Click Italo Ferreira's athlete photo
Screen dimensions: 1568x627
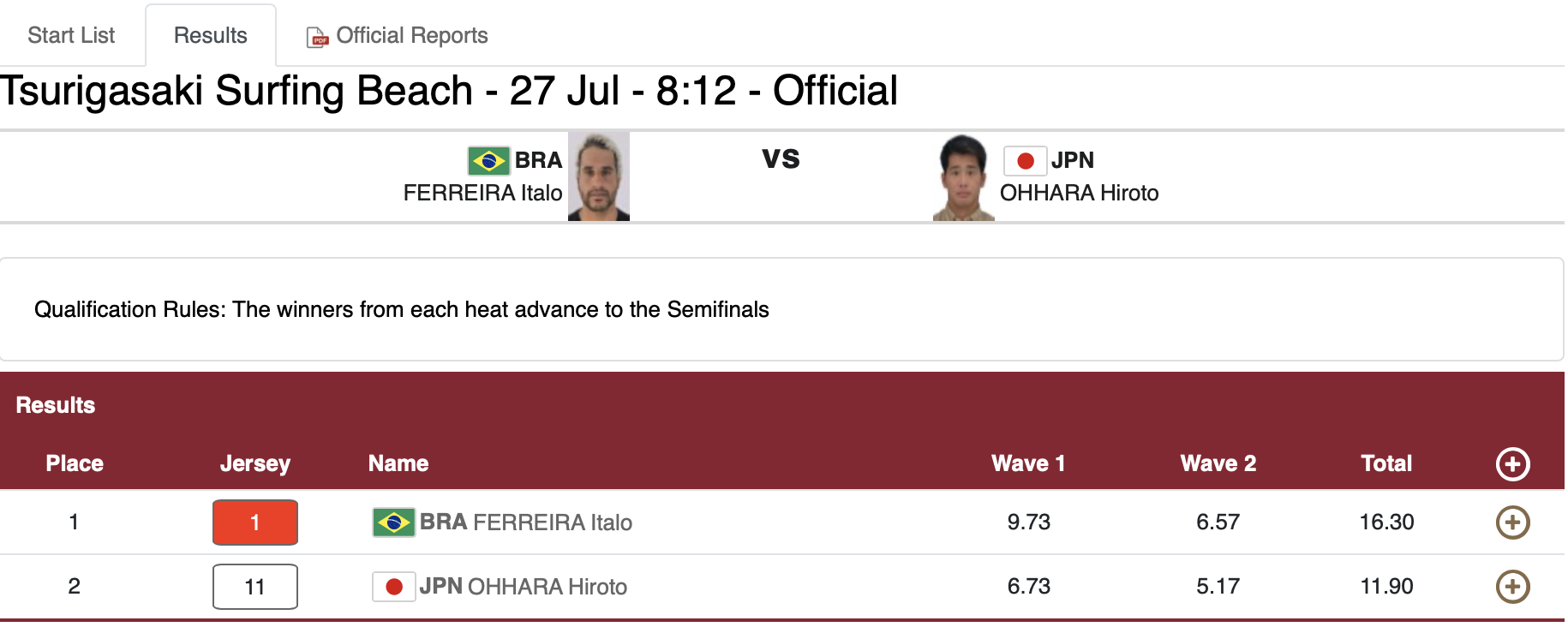tap(598, 176)
